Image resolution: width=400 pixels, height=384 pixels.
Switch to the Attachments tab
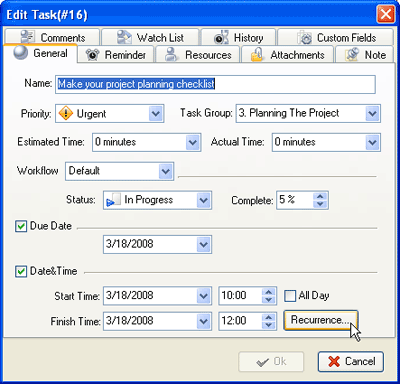288,54
